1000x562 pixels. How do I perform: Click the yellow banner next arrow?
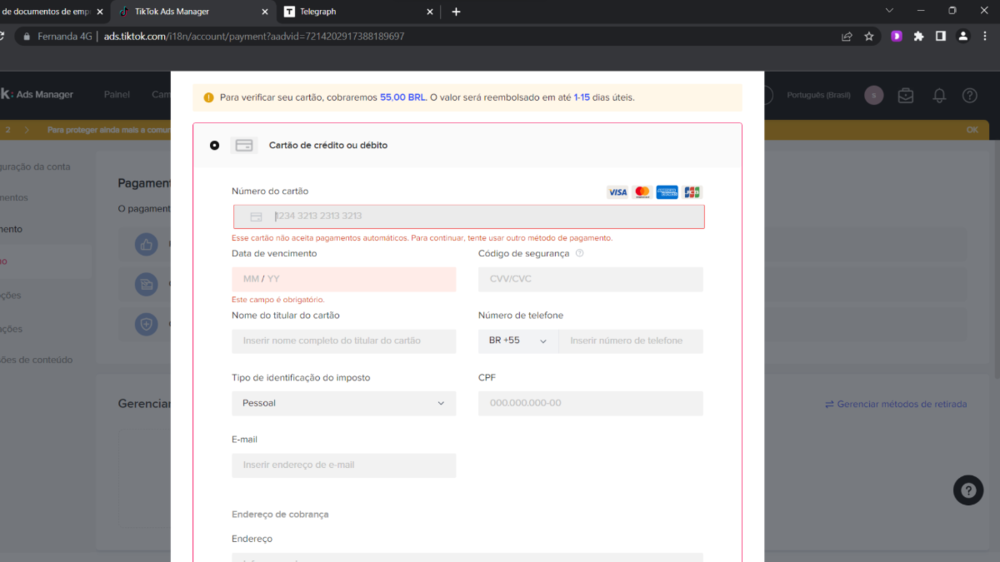[27, 130]
